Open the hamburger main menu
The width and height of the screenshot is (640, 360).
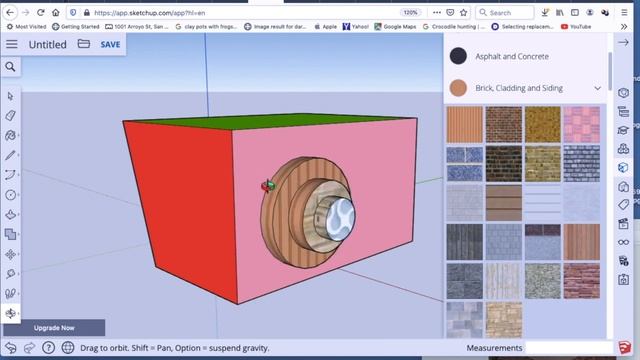(12, 44)
